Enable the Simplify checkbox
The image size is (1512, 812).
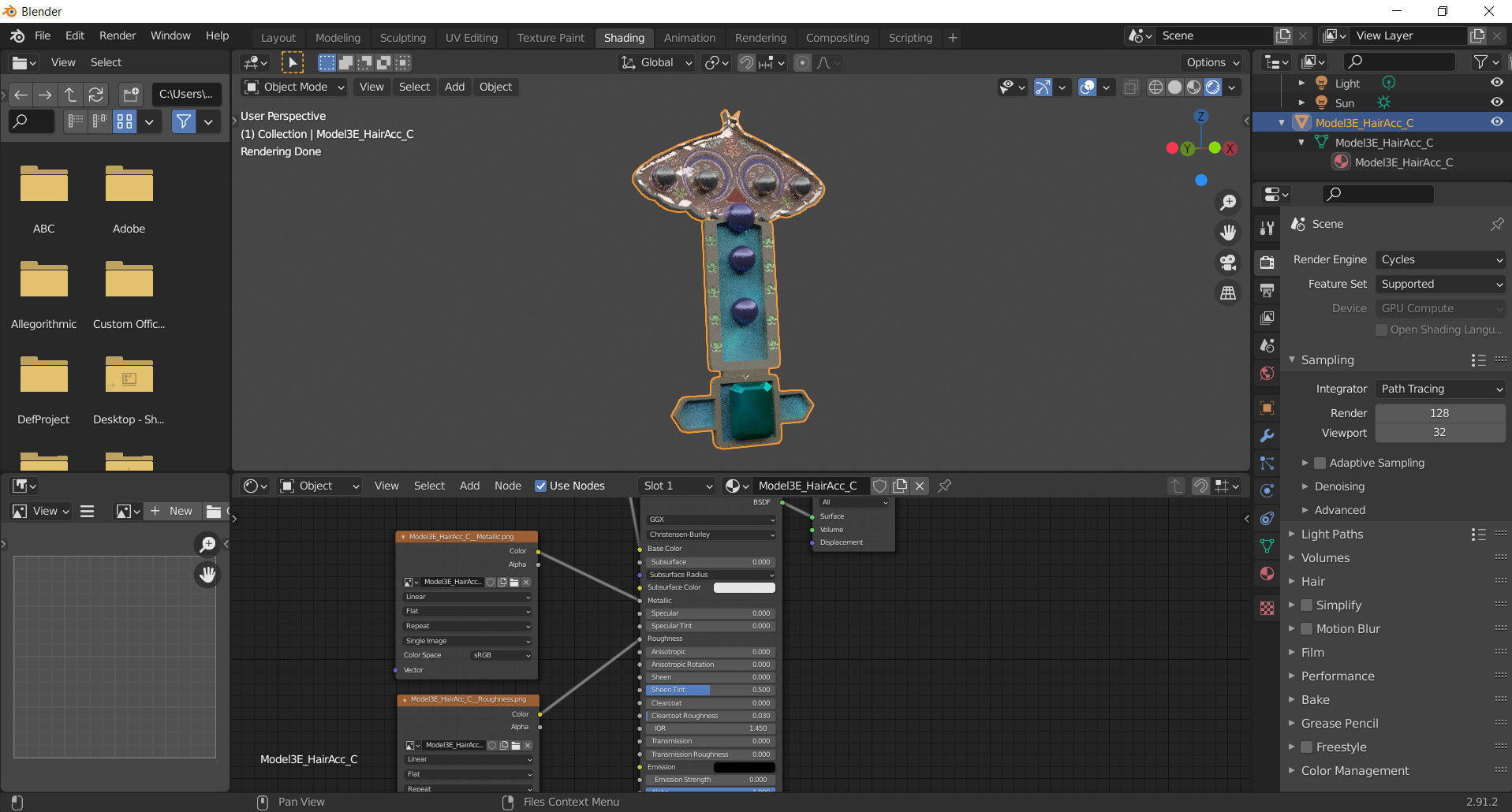tap(1306, 605)
